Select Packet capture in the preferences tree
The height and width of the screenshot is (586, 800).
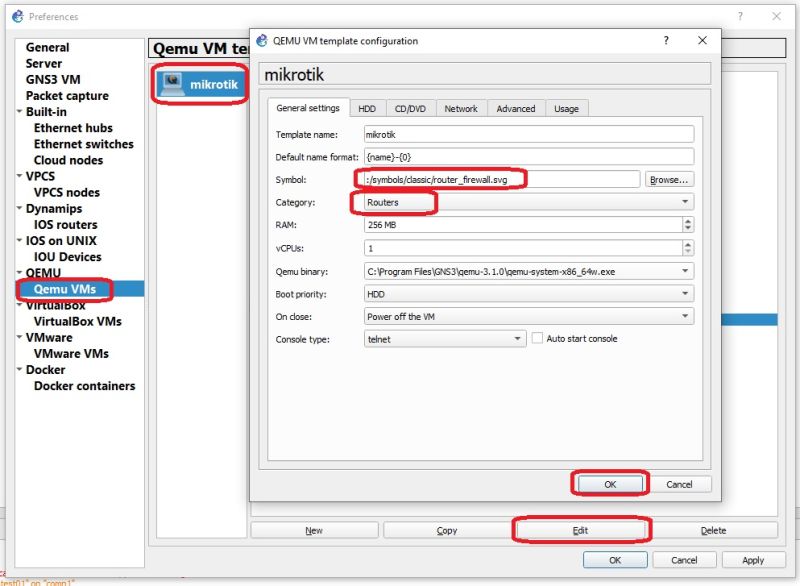tap(67, 95)
